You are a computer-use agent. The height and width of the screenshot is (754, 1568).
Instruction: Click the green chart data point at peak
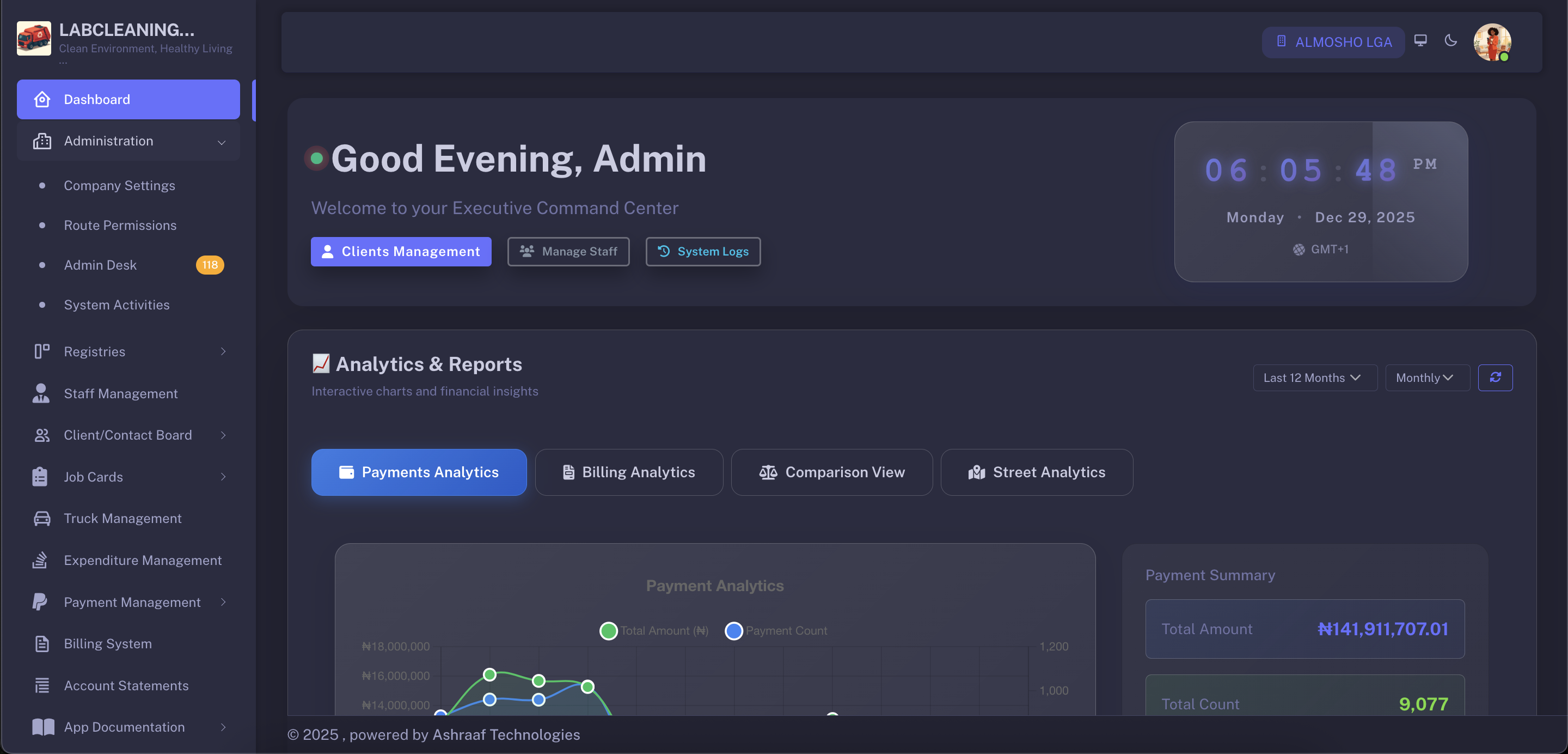(x=489, y=674)
